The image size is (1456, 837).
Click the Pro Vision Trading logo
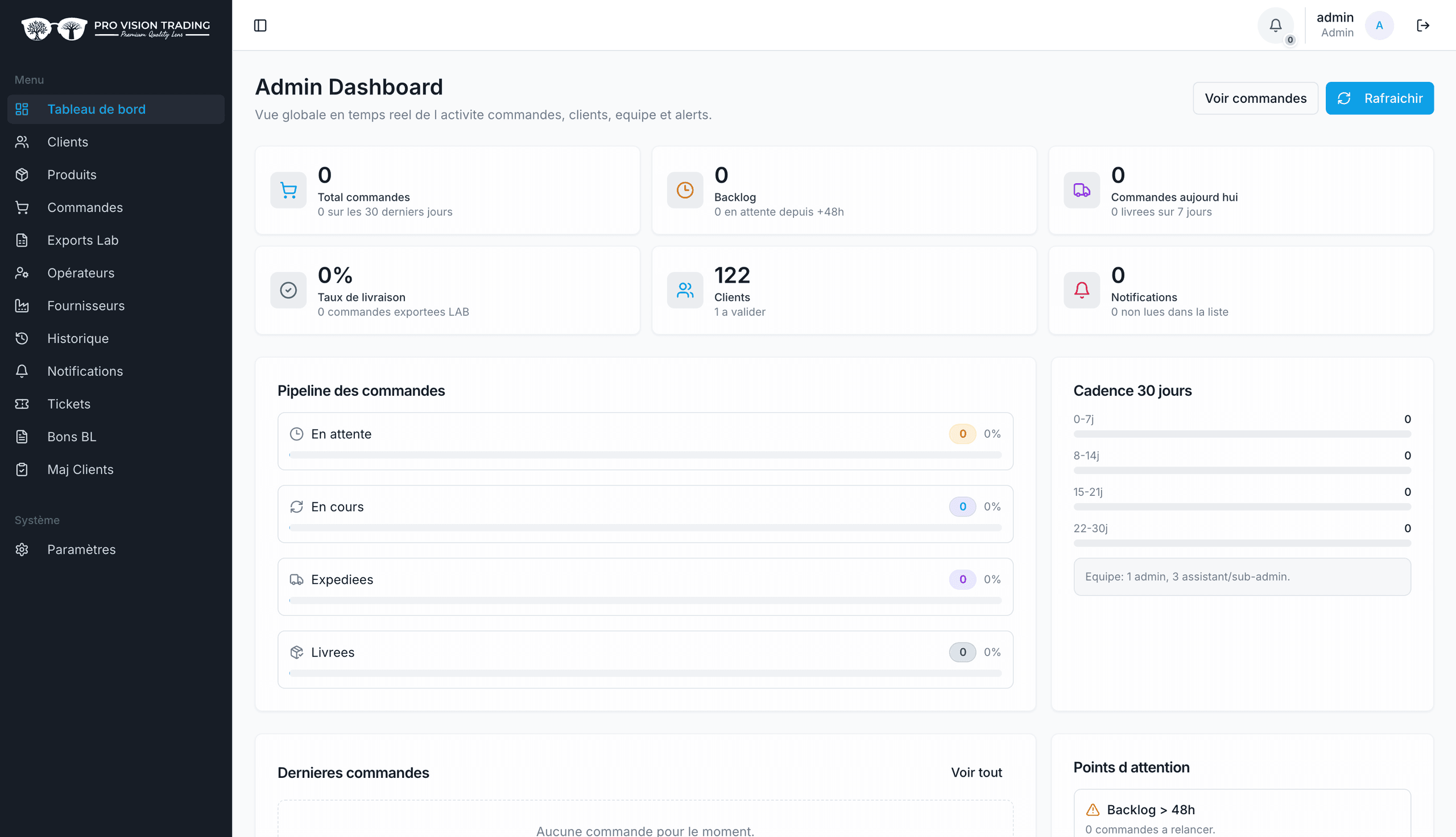coord(115,28)
